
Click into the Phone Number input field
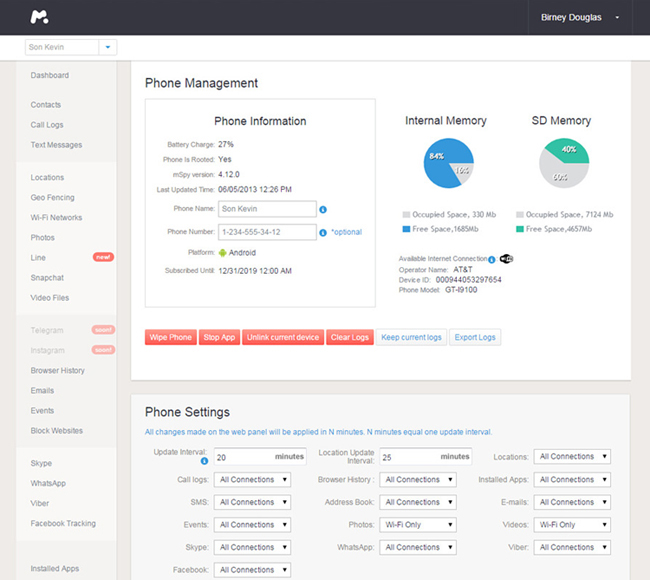(266, 232)
